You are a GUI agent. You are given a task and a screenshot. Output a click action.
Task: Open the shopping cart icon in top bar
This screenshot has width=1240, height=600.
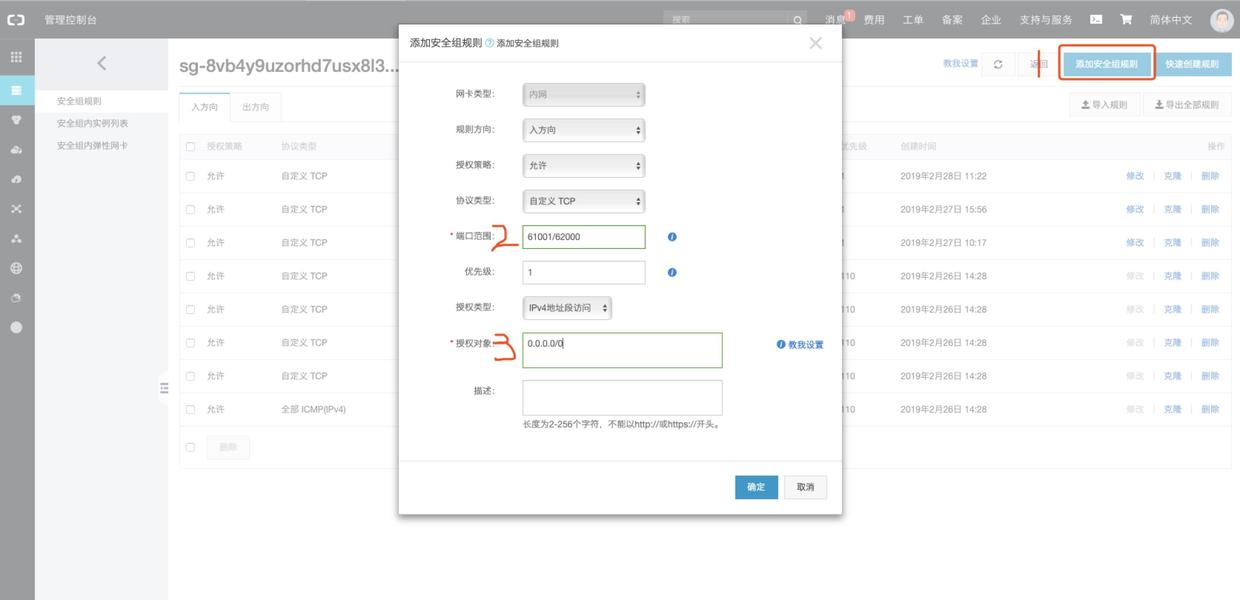click(x=1126, y=19)
